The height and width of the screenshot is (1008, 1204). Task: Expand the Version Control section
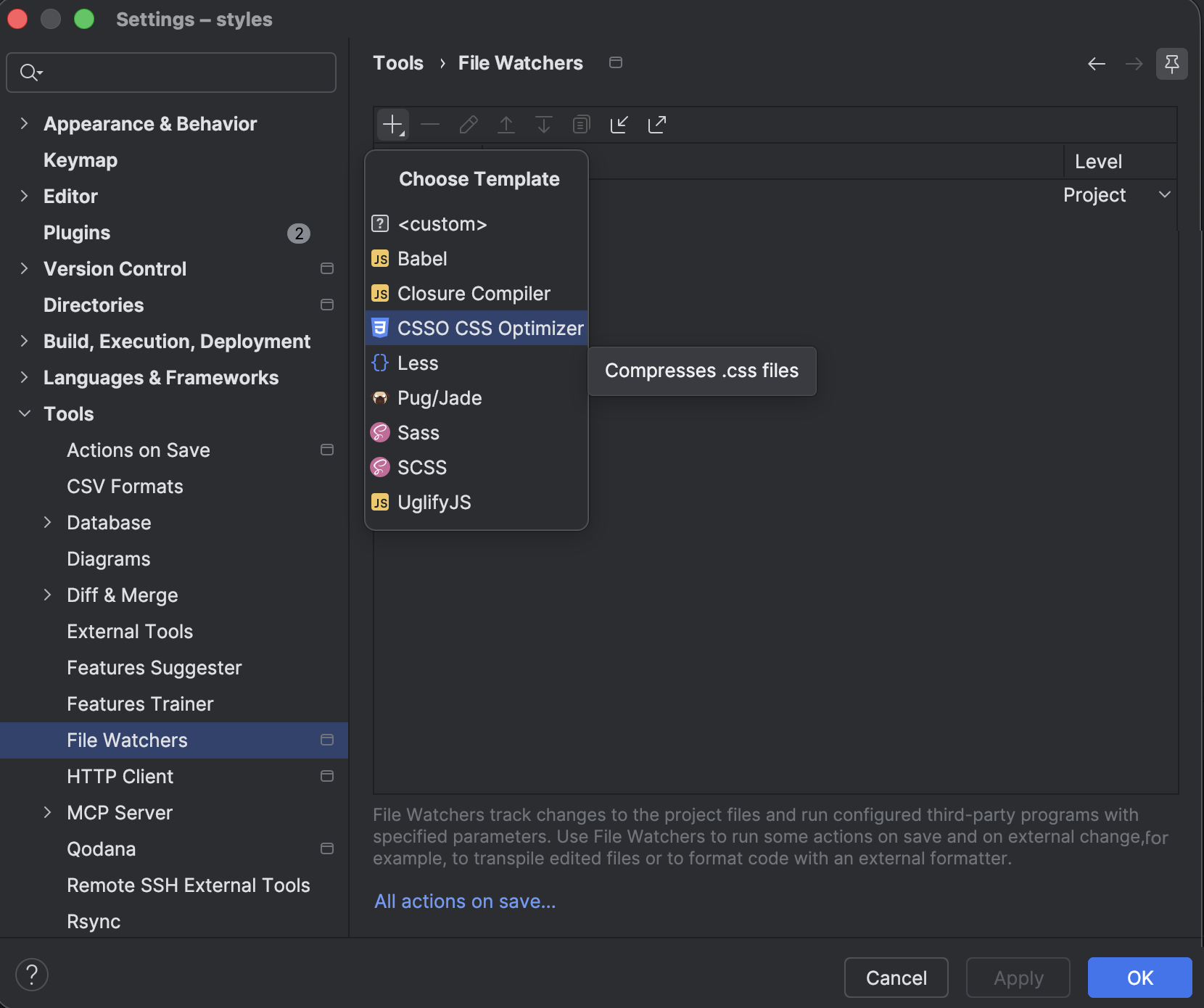pyautogui.click(x=24, y=268)
